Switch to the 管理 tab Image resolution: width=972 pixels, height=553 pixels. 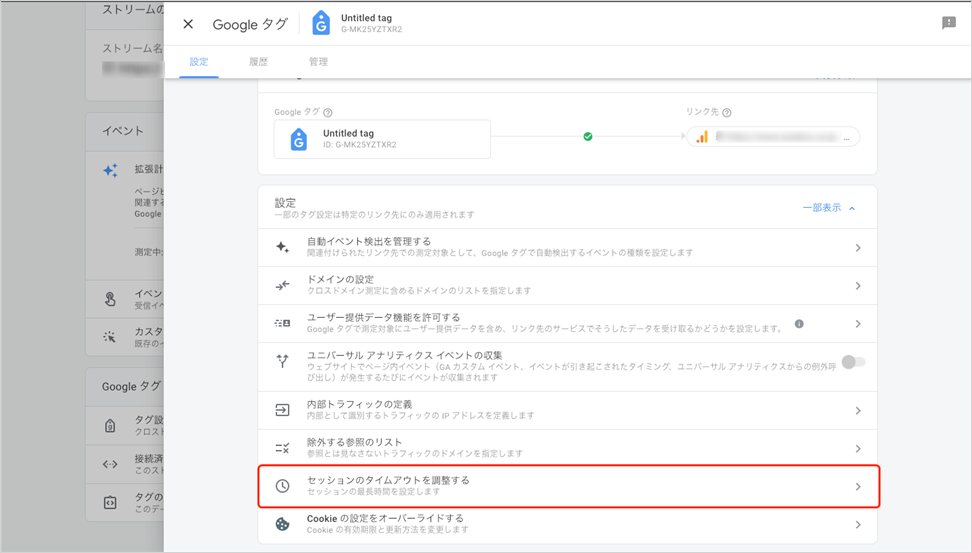tap(318, 61)
